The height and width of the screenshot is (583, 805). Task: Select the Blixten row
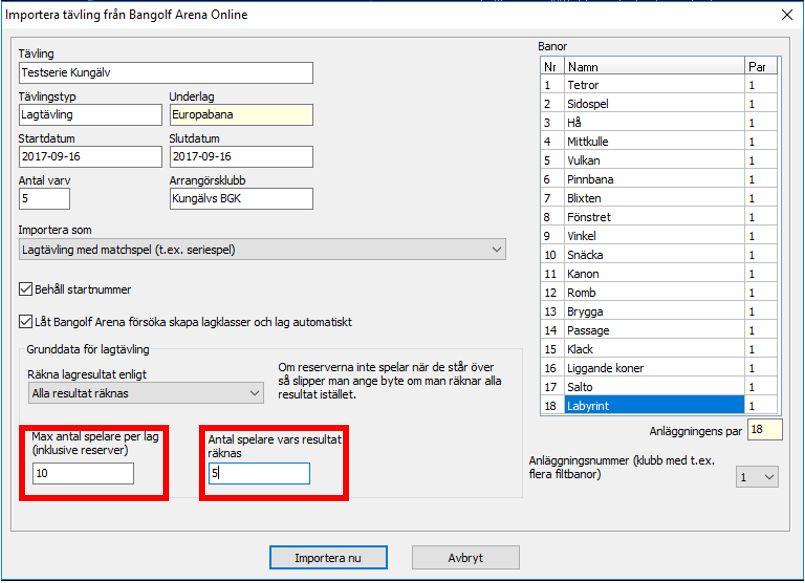click(659, 199)
